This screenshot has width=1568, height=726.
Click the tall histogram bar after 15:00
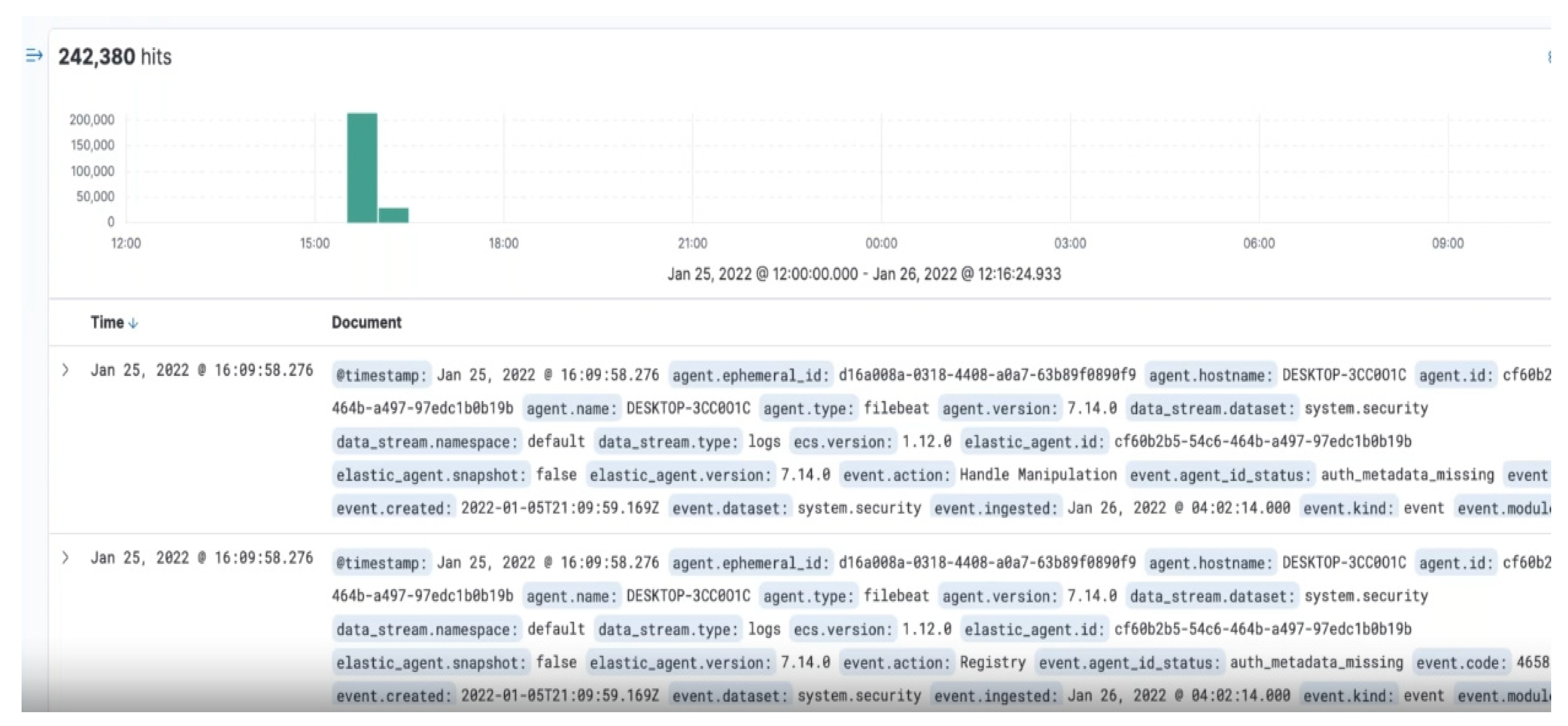pyautogui.click(x=362, y=167)
